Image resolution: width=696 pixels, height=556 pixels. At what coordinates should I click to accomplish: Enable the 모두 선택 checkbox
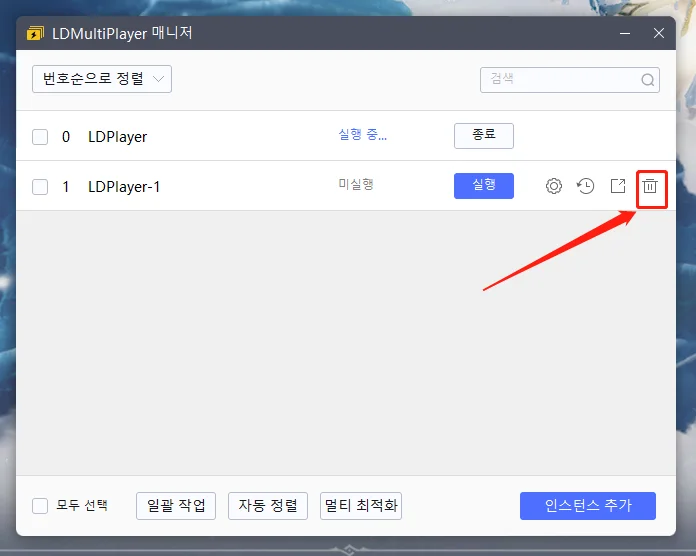[40, 505]
